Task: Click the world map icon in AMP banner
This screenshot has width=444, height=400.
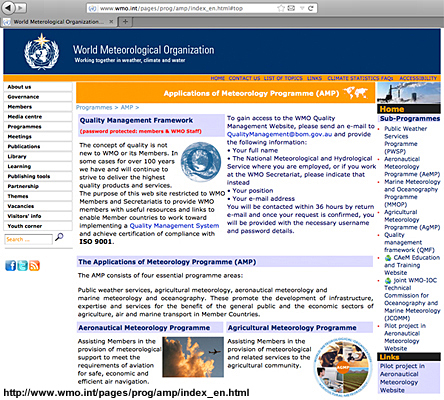Action: tap(356, 92)
